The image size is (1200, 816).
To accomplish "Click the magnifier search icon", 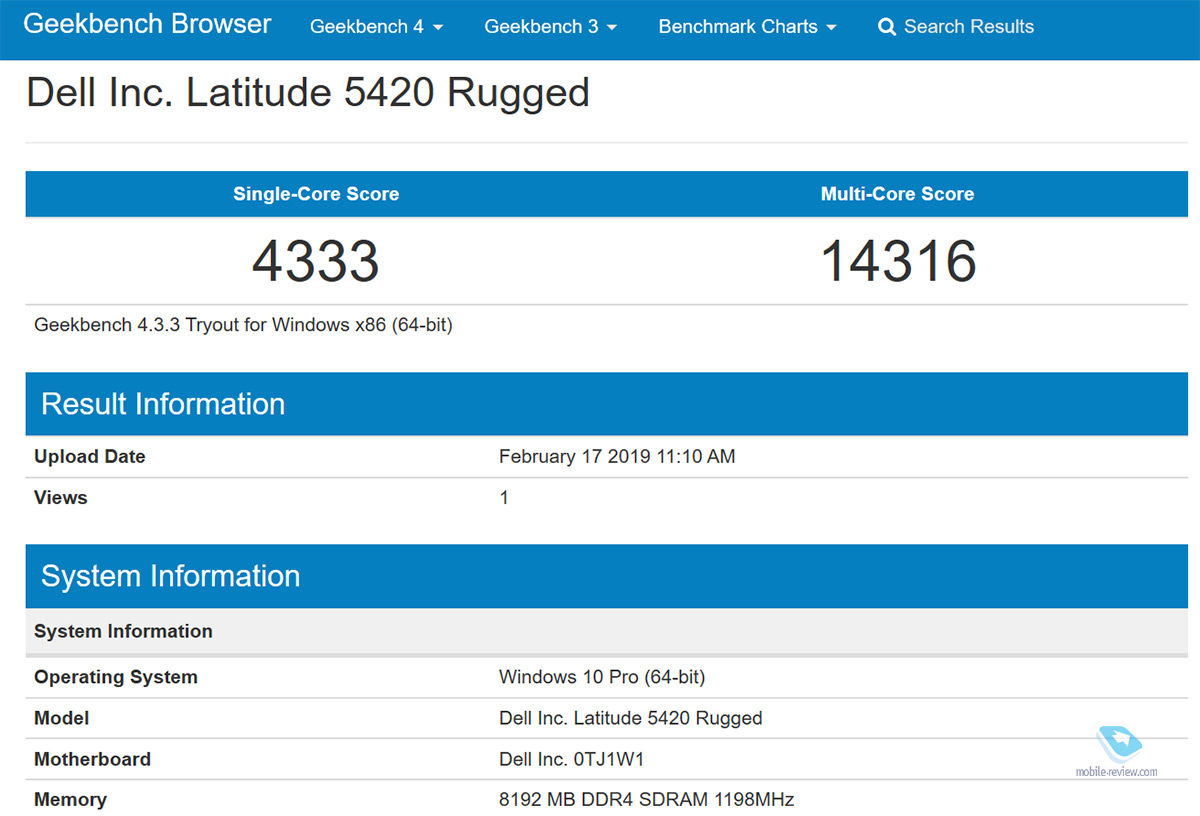I will click(x=887, y=27).
